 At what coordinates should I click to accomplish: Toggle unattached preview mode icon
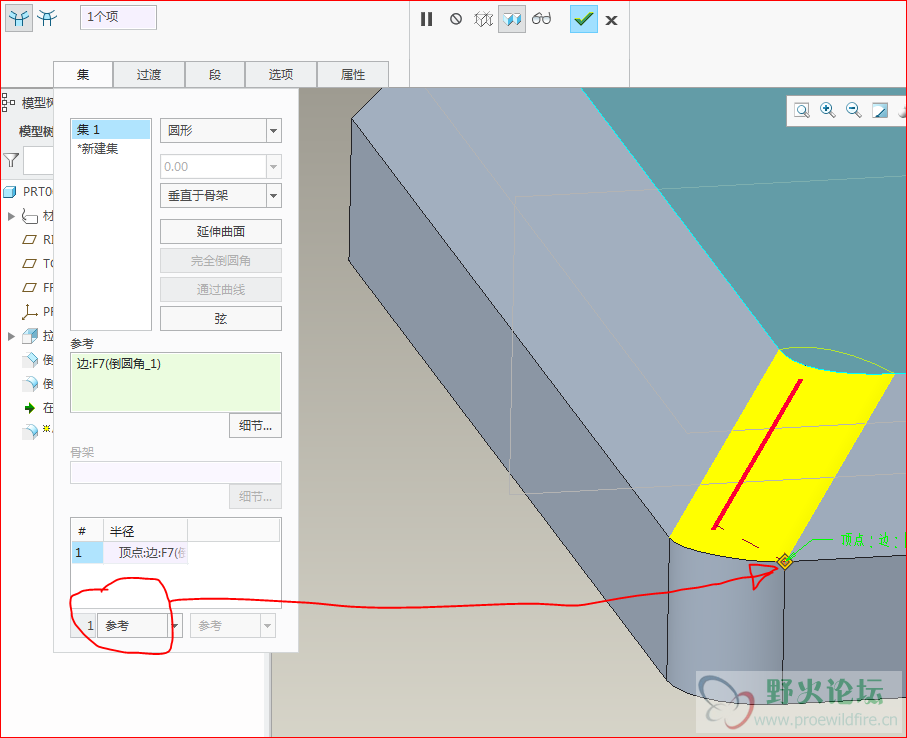coord(483,20)
